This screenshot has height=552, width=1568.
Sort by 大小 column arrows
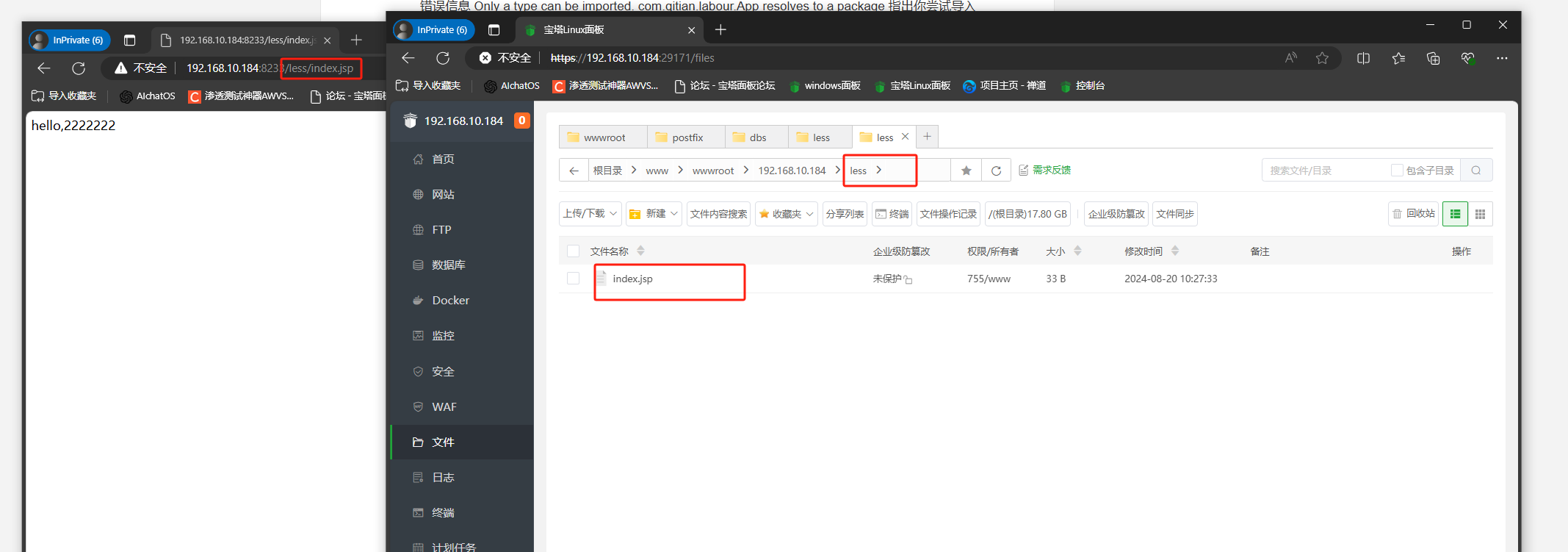pyautogui.click(x=1077, y=251)
